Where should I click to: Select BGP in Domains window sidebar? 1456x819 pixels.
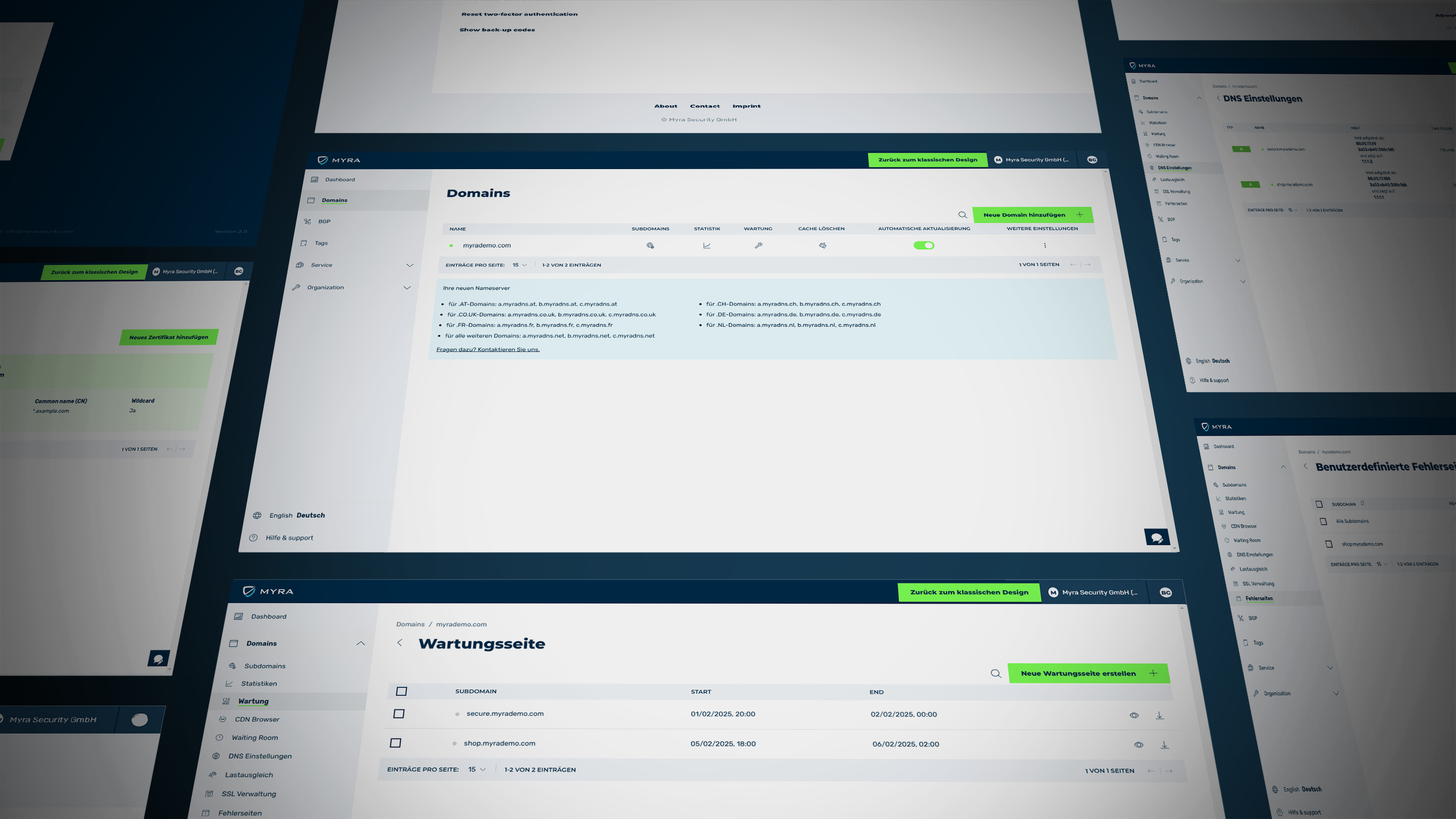(323, 221)
